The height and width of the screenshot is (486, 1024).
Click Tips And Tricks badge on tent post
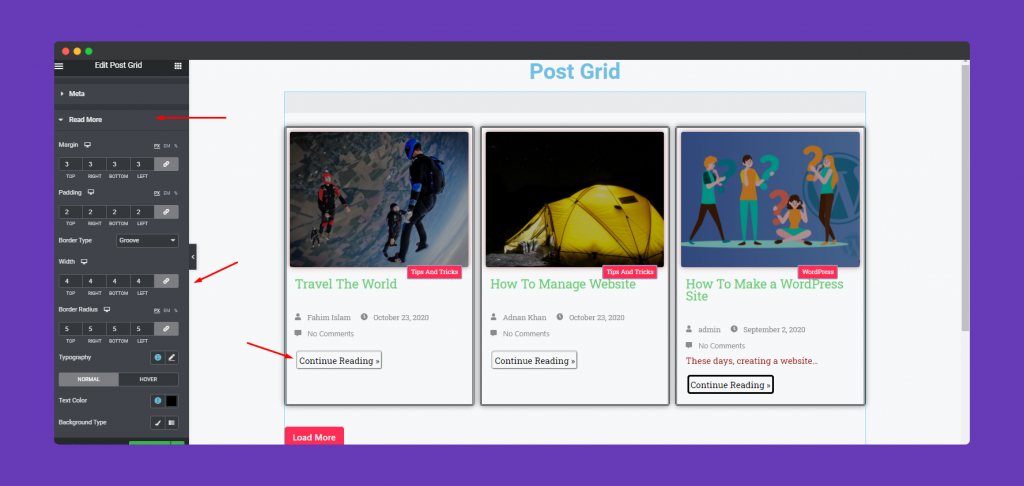[630, 272]
